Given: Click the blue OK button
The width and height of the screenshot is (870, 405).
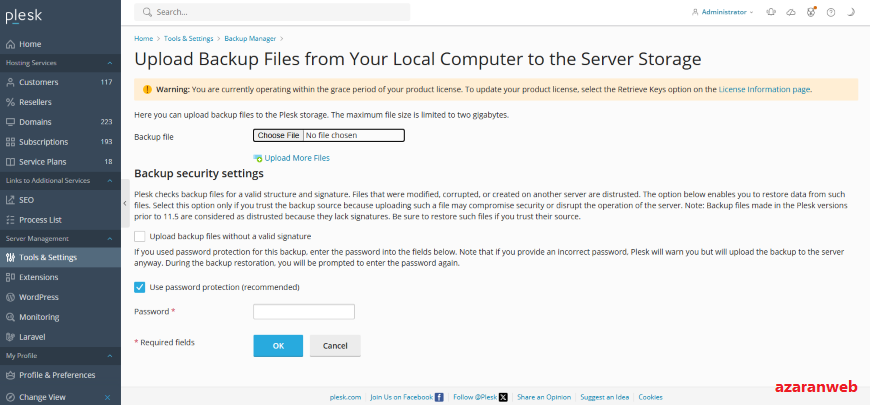Looking at the screenshot, I should 278,346.
